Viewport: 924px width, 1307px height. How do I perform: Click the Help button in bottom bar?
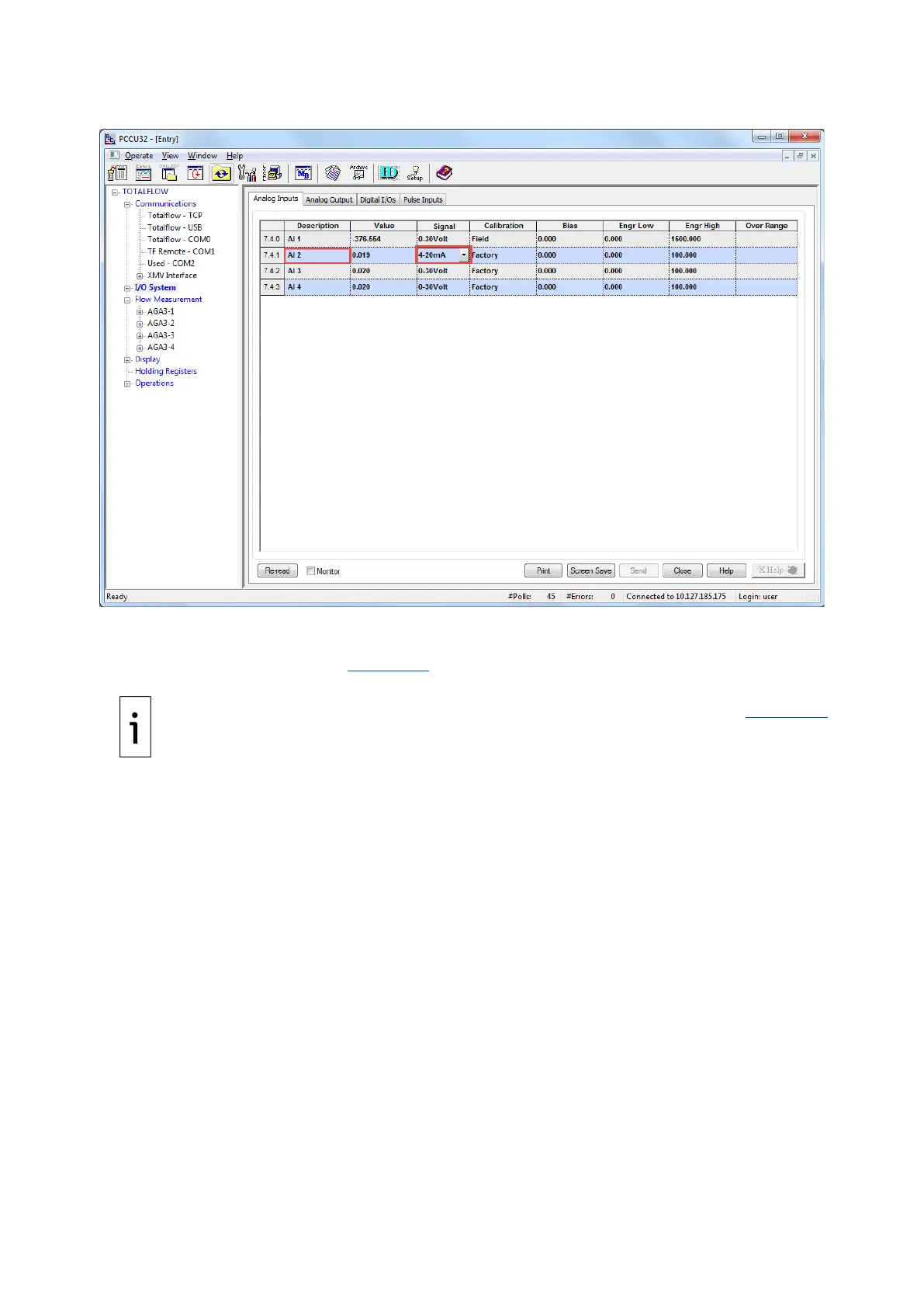point(726,571)
